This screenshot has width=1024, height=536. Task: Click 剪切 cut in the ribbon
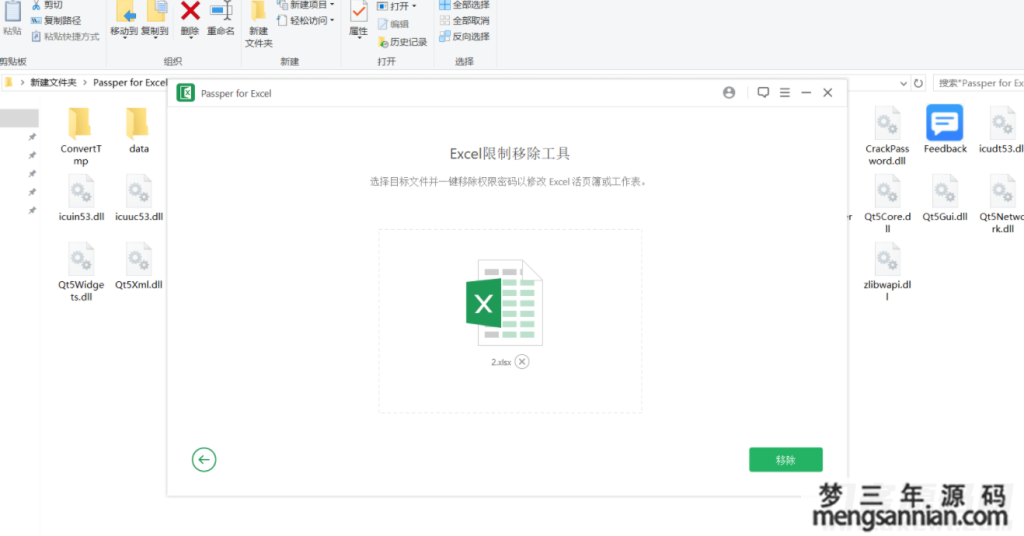[47, 5]
